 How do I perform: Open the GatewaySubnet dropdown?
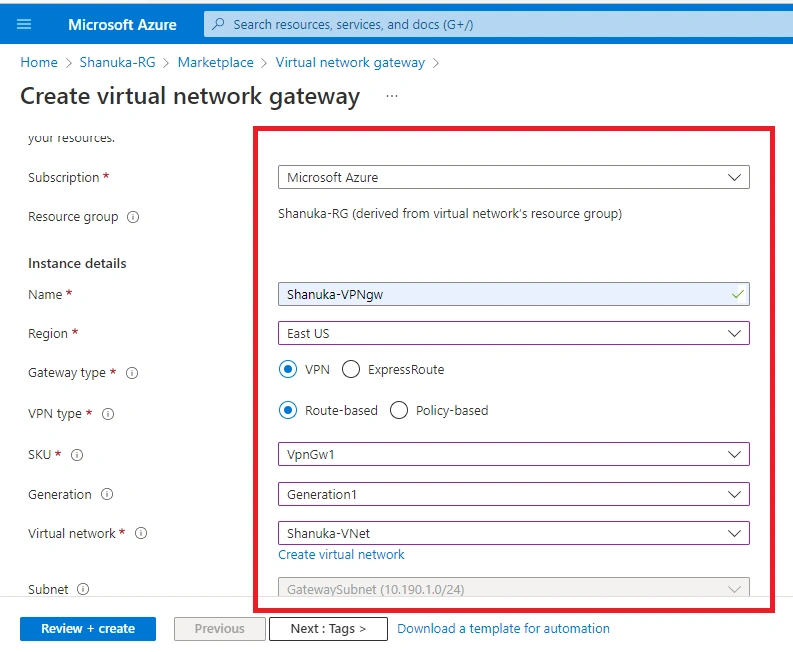513,588
